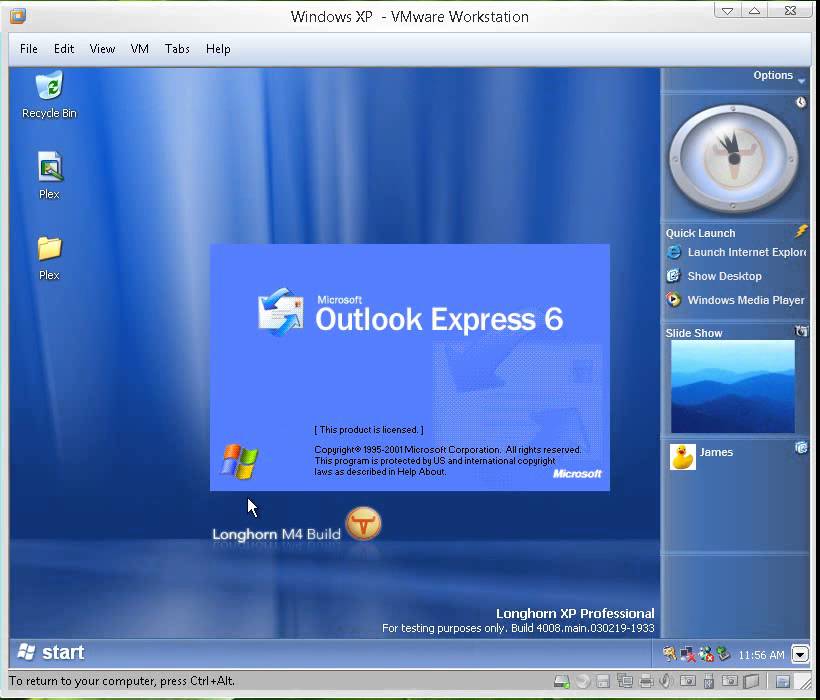Click the 'To return to your computer' status text

pos(122,681)
